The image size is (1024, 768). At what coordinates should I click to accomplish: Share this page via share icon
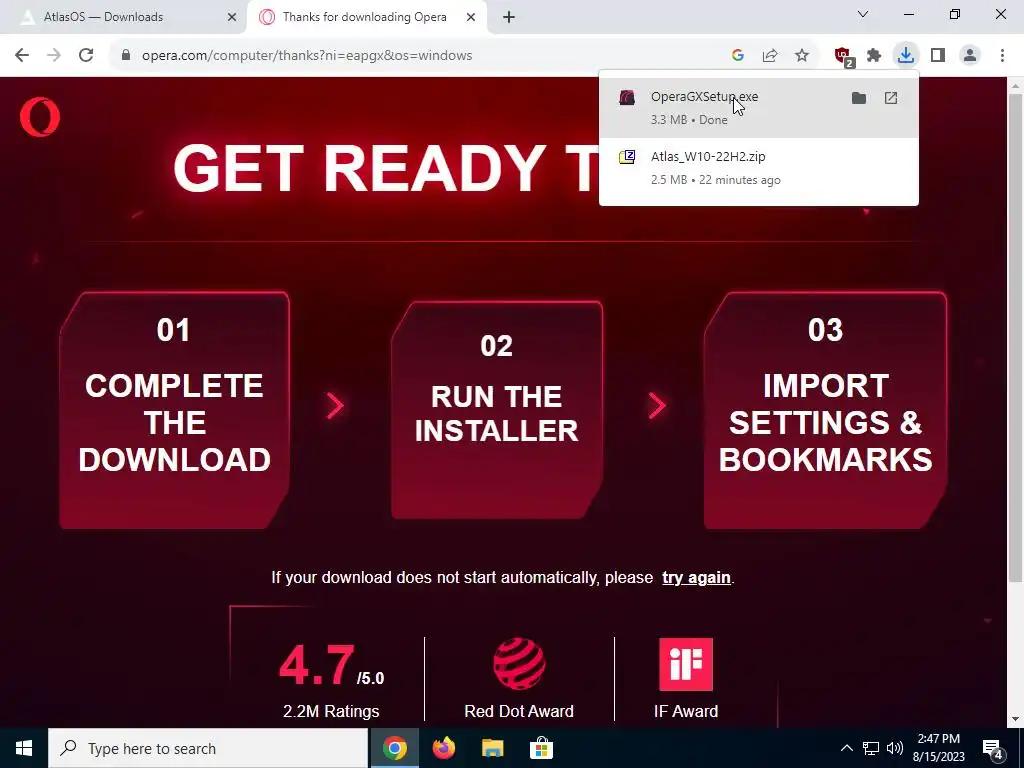[x=770, y=56]
